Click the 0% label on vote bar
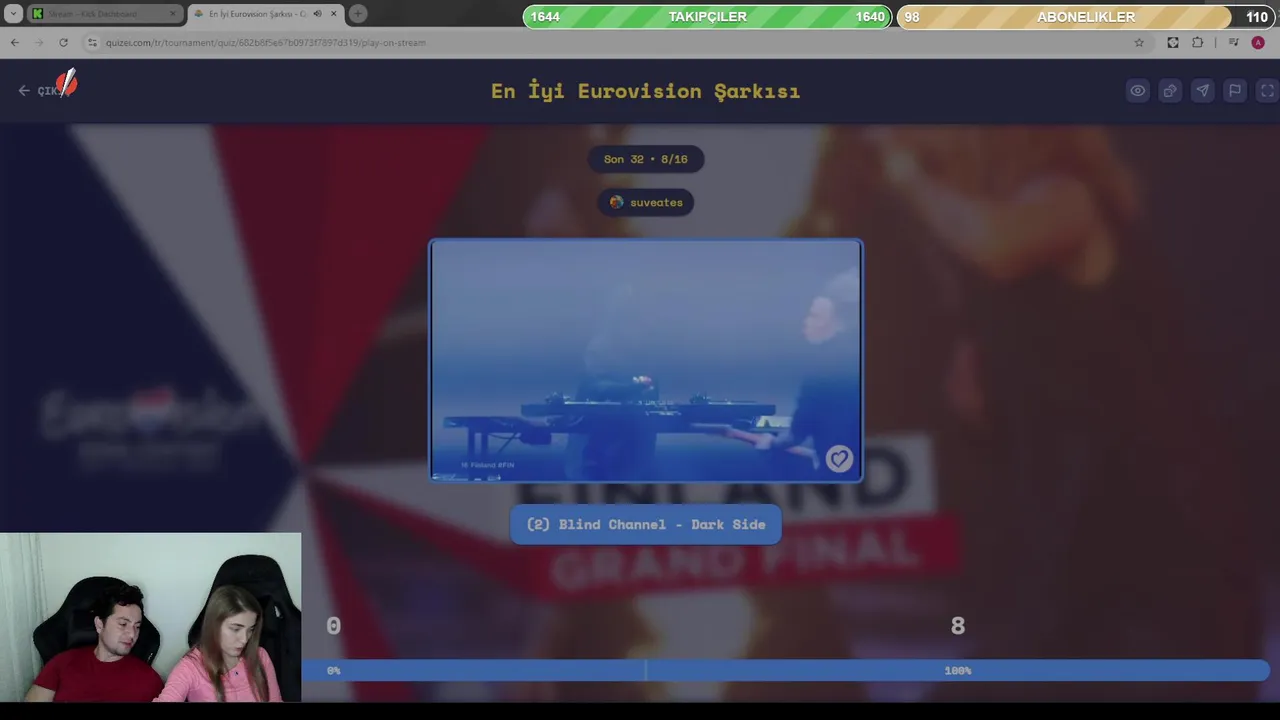 click(334, 670)
